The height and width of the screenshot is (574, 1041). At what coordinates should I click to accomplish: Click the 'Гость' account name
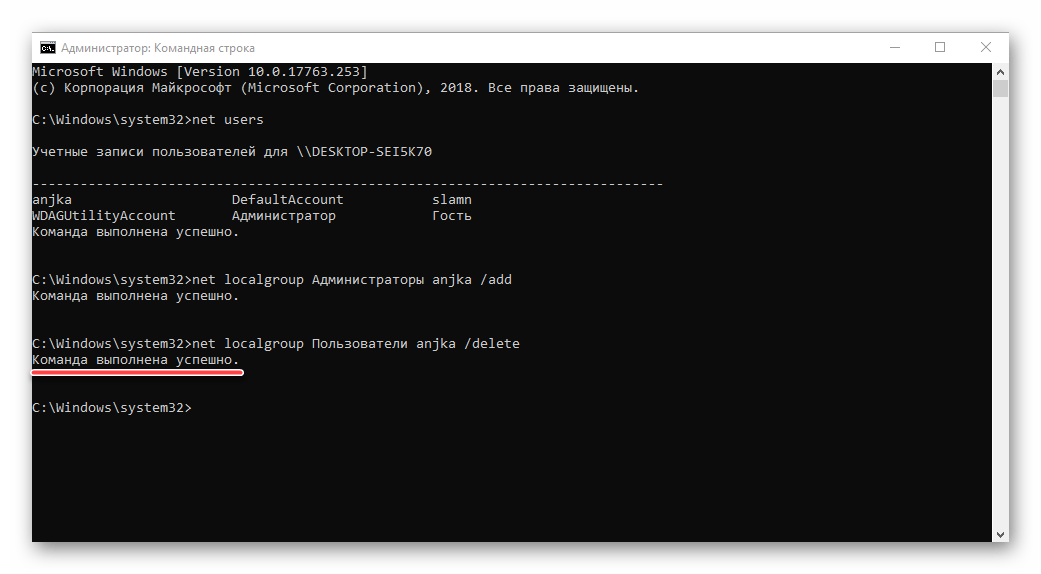[x=452, y=216]
